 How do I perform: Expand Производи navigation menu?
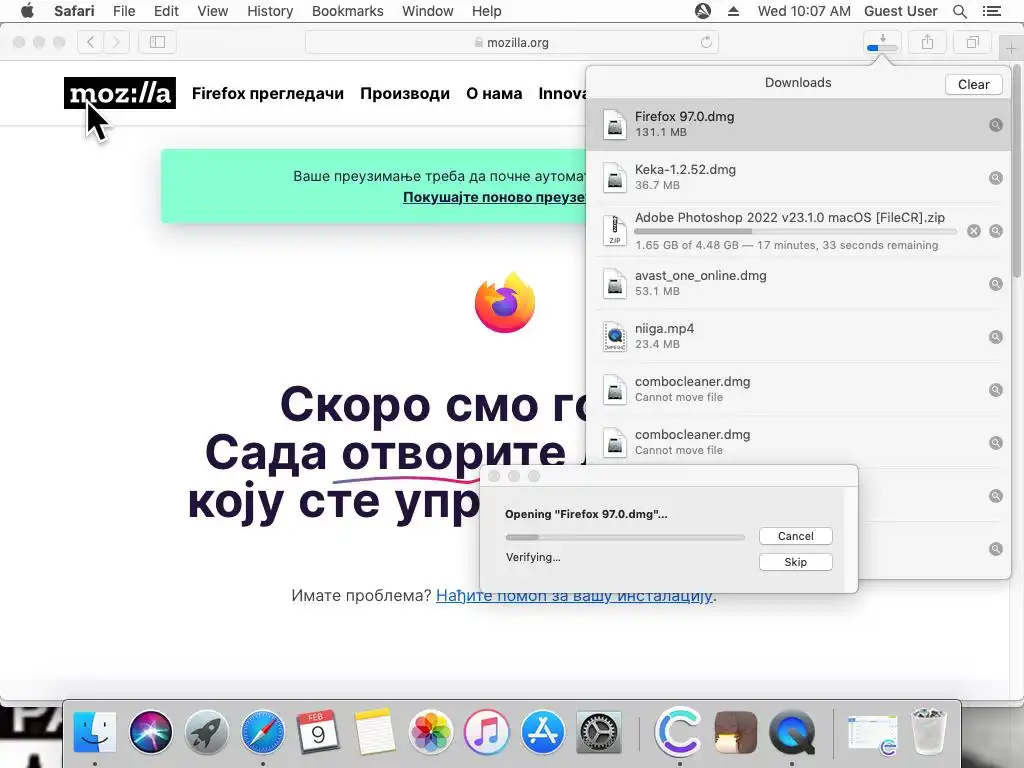point(405,93)
